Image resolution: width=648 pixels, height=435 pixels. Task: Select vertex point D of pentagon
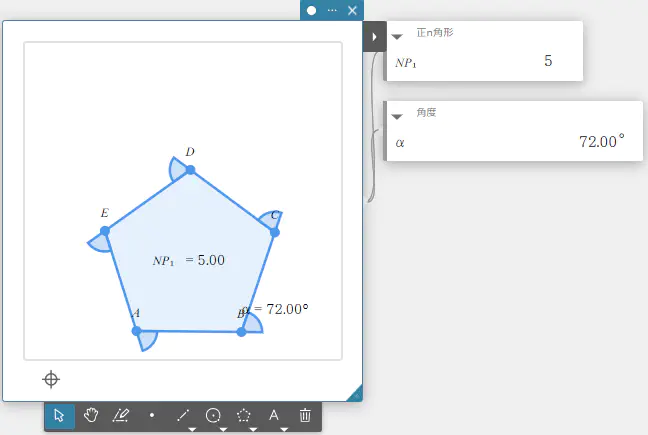tap(190, 169)
